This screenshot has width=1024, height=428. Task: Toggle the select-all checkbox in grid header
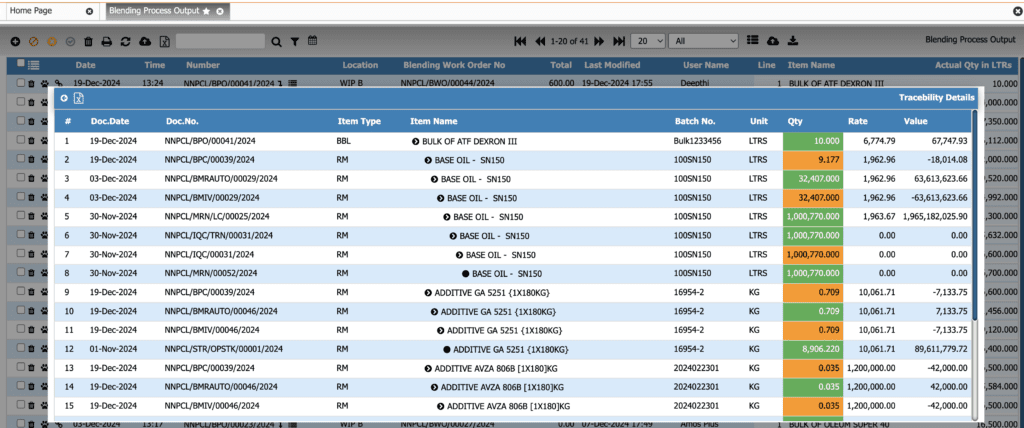pos(19,64)
